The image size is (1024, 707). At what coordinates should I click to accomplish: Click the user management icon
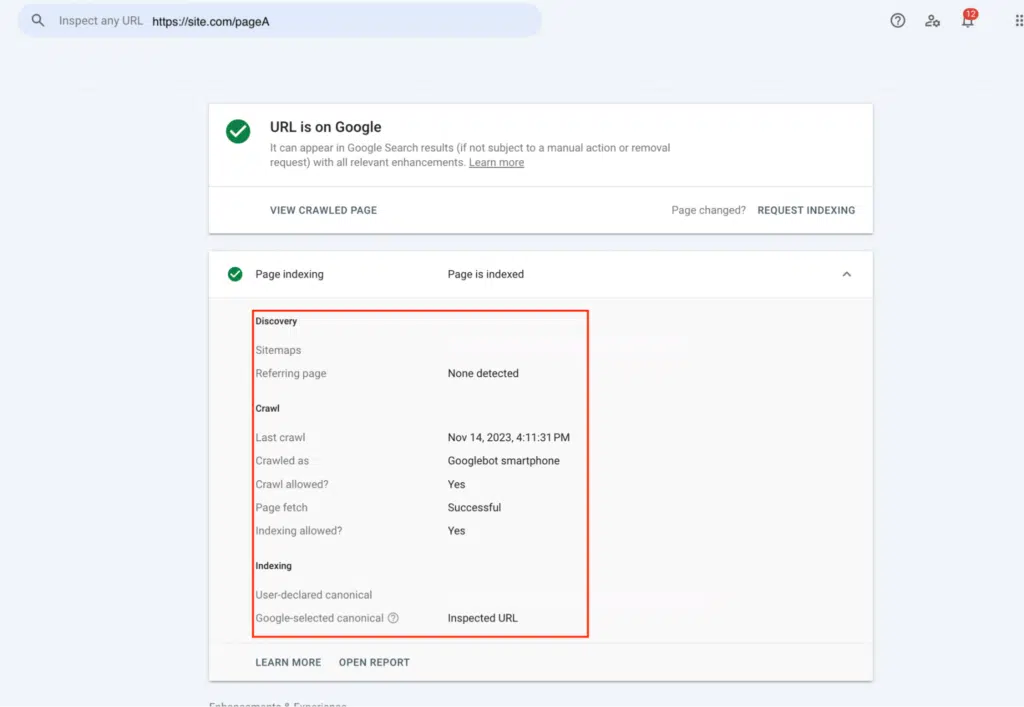(932, 20)
